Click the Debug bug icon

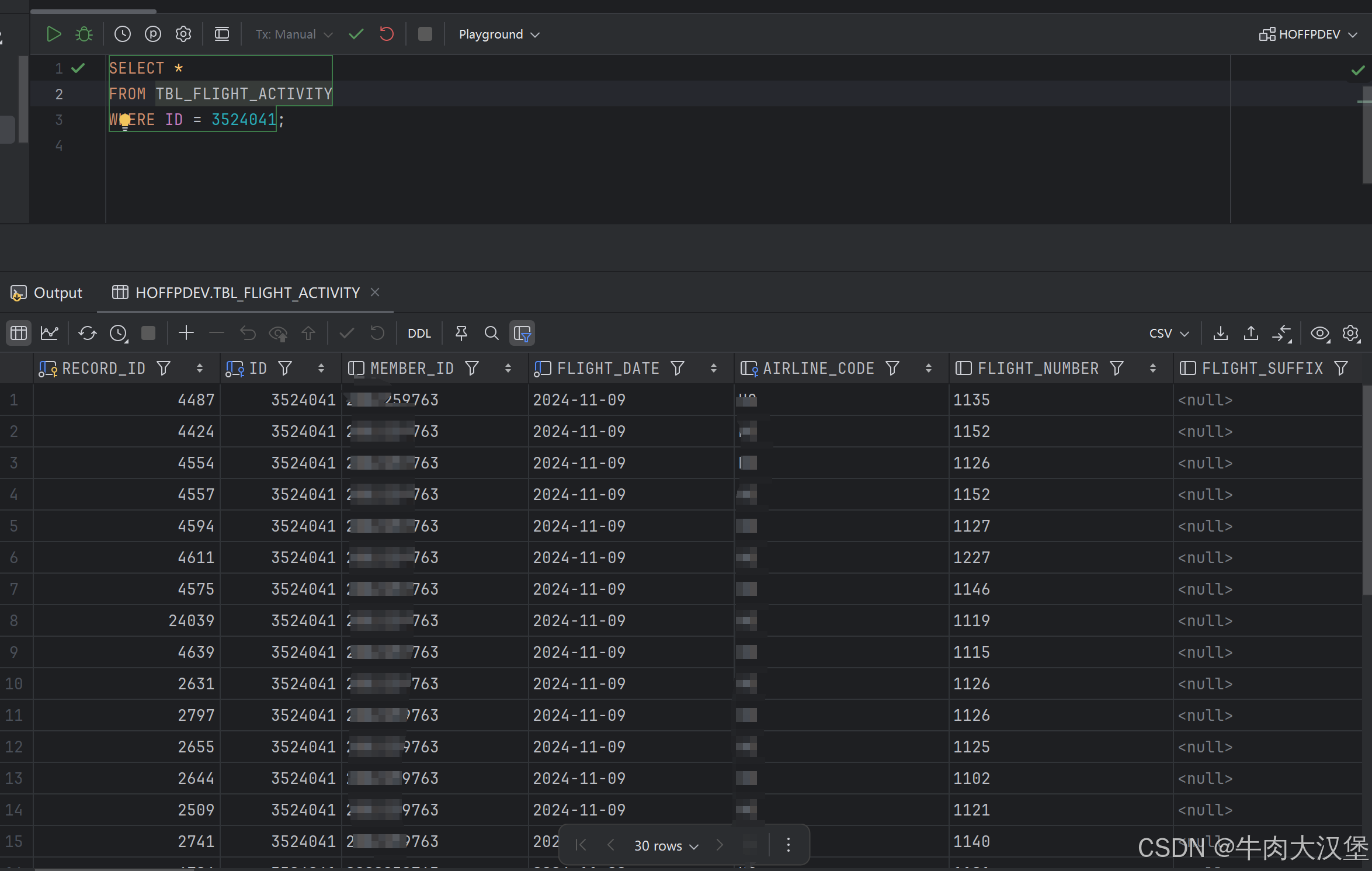pos(84,34)
